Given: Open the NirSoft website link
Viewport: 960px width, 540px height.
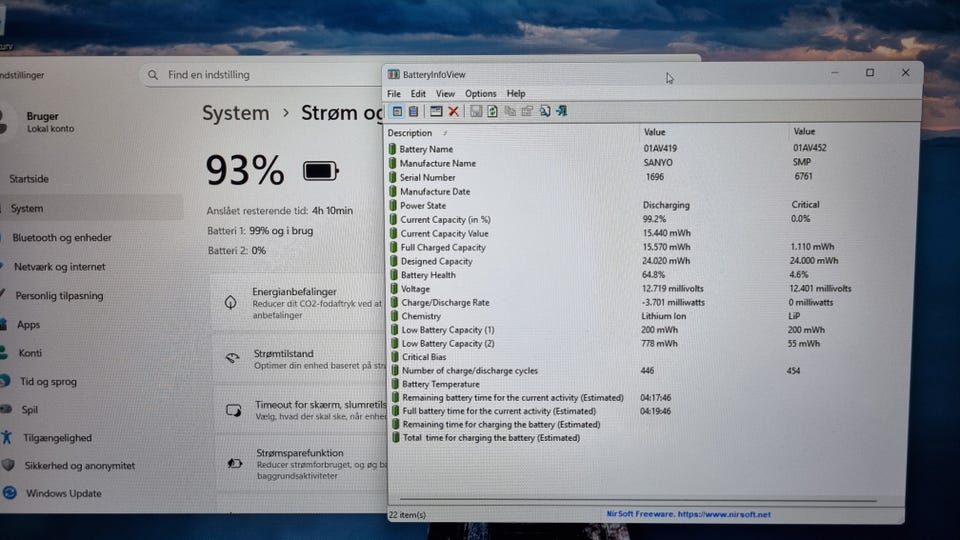Looking at the screenshot, I should point(689,514).
